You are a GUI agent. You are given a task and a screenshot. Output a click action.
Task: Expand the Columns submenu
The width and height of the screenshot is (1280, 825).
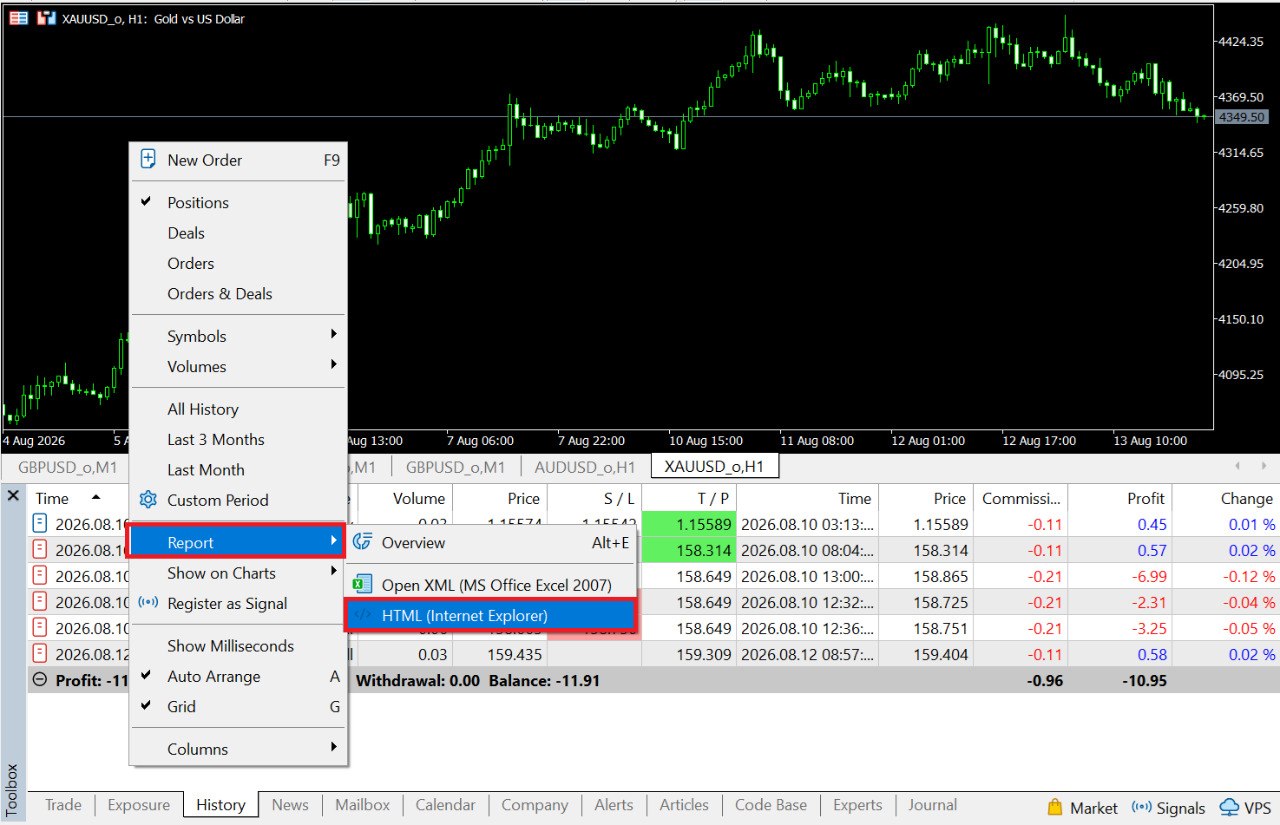238,749
